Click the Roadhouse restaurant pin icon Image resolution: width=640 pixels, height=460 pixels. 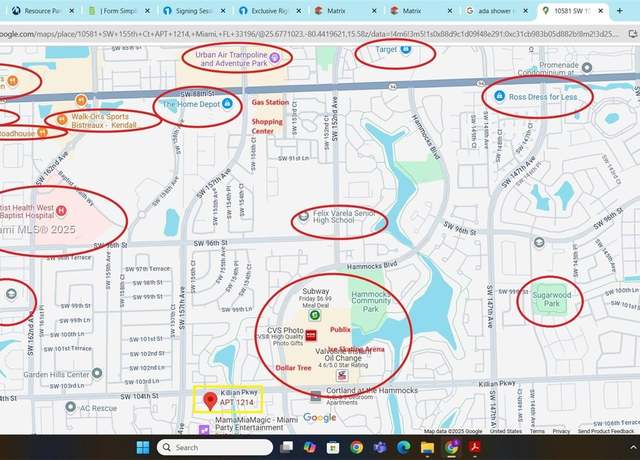click(42, 132)
